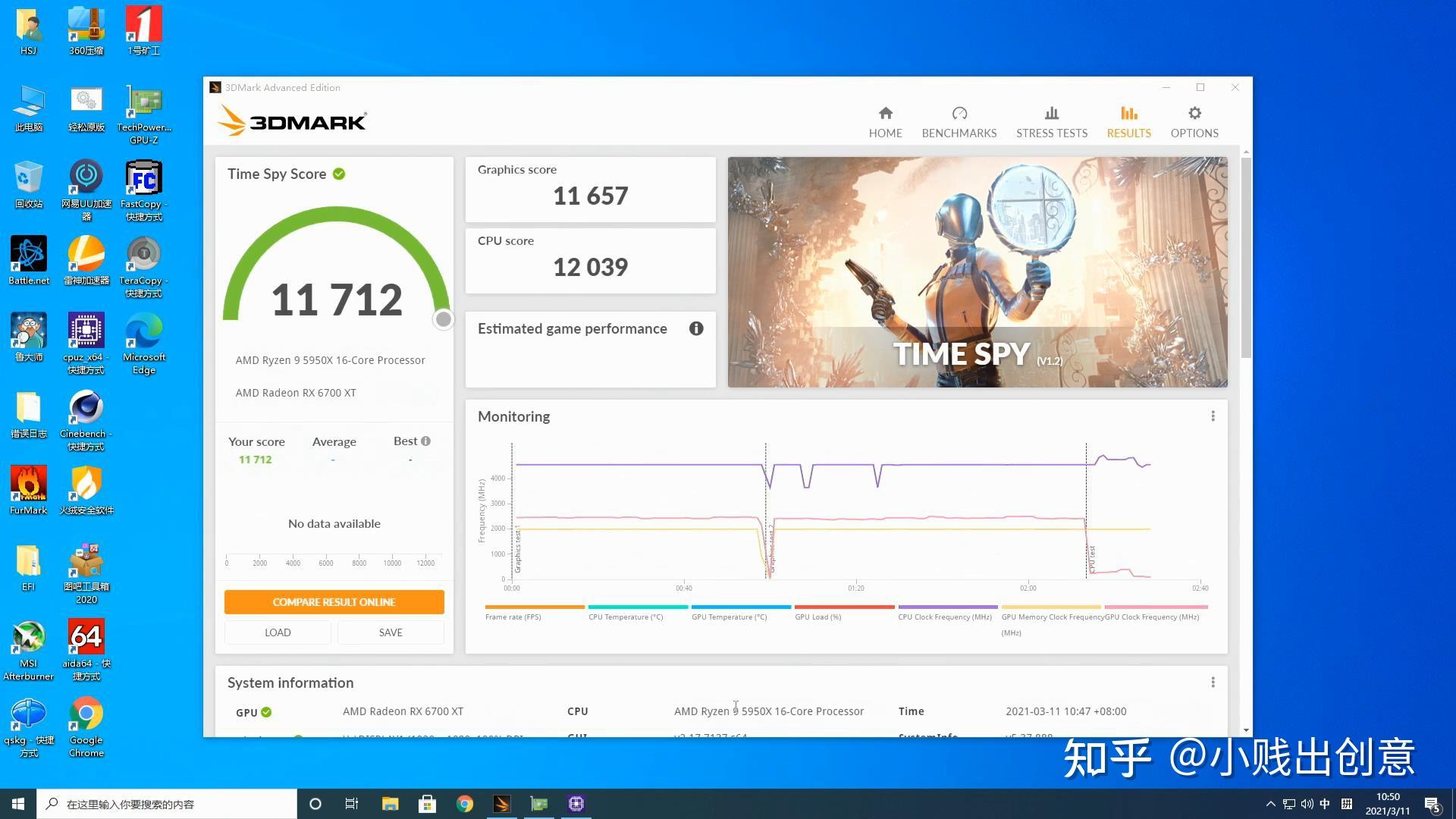Screen dimensions: 1456x819
Task: Open the Monitoring panel three-dot menu
Action: (1213, 416)
